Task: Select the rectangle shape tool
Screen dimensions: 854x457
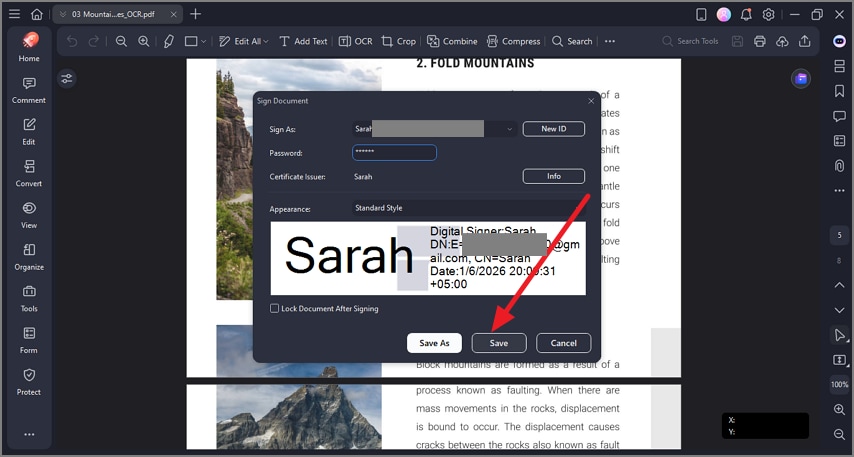Action: tap(191, 41)
